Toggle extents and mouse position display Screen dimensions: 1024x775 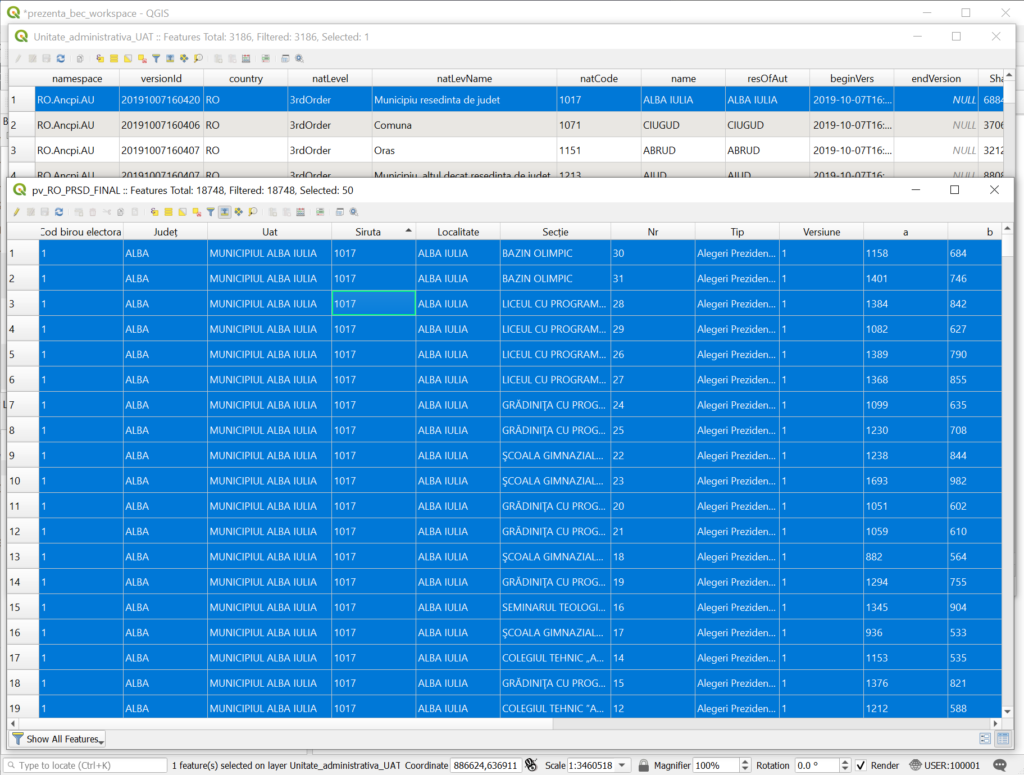coord(532,765)
